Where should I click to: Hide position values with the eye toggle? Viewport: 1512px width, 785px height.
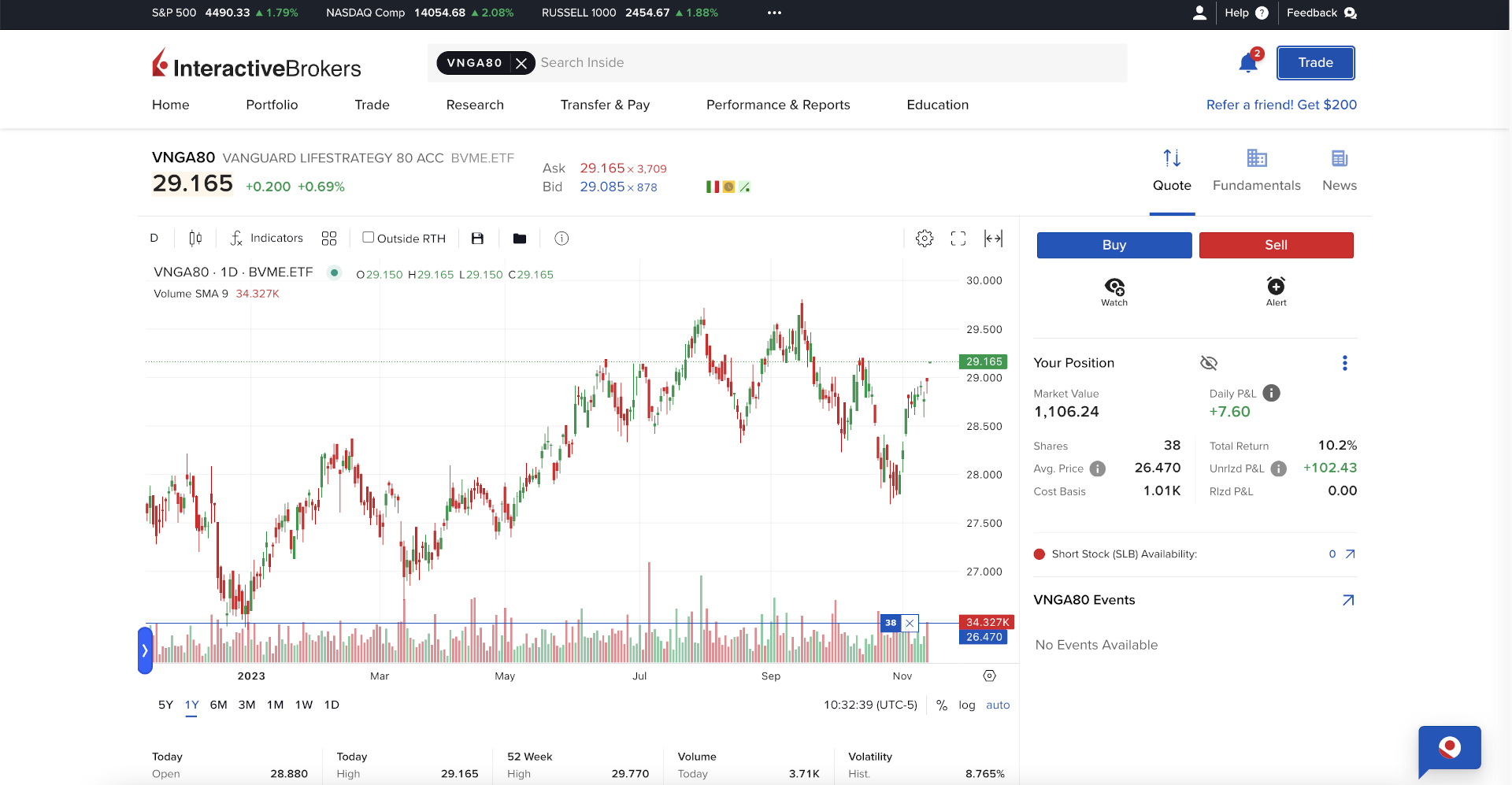coord(1209,363)
